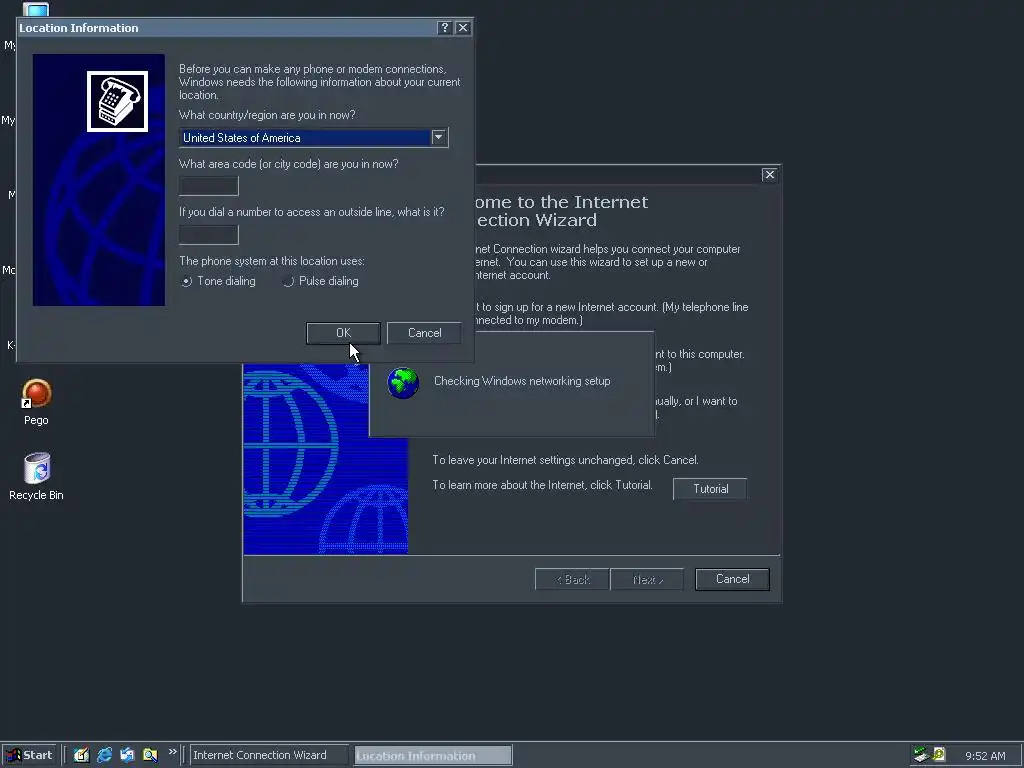
Task: Click the help question mark button
Action: click(x=445, y=27)
